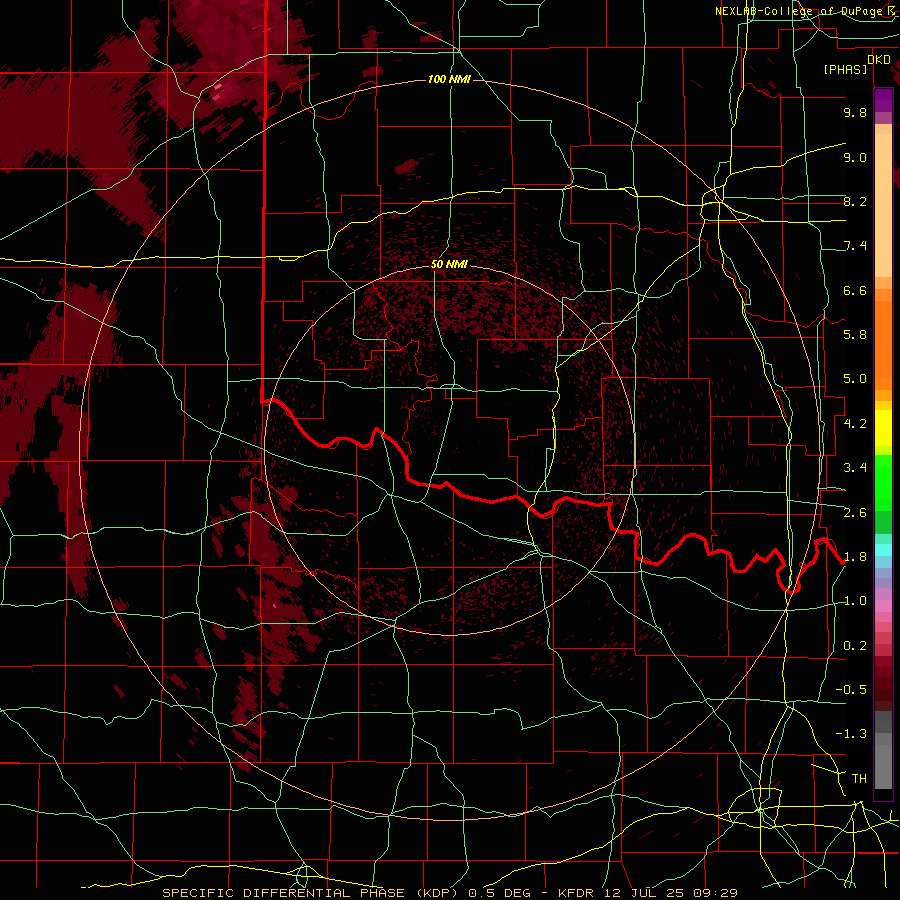Click the cyan segment of color bar

[x=883, y=550]
